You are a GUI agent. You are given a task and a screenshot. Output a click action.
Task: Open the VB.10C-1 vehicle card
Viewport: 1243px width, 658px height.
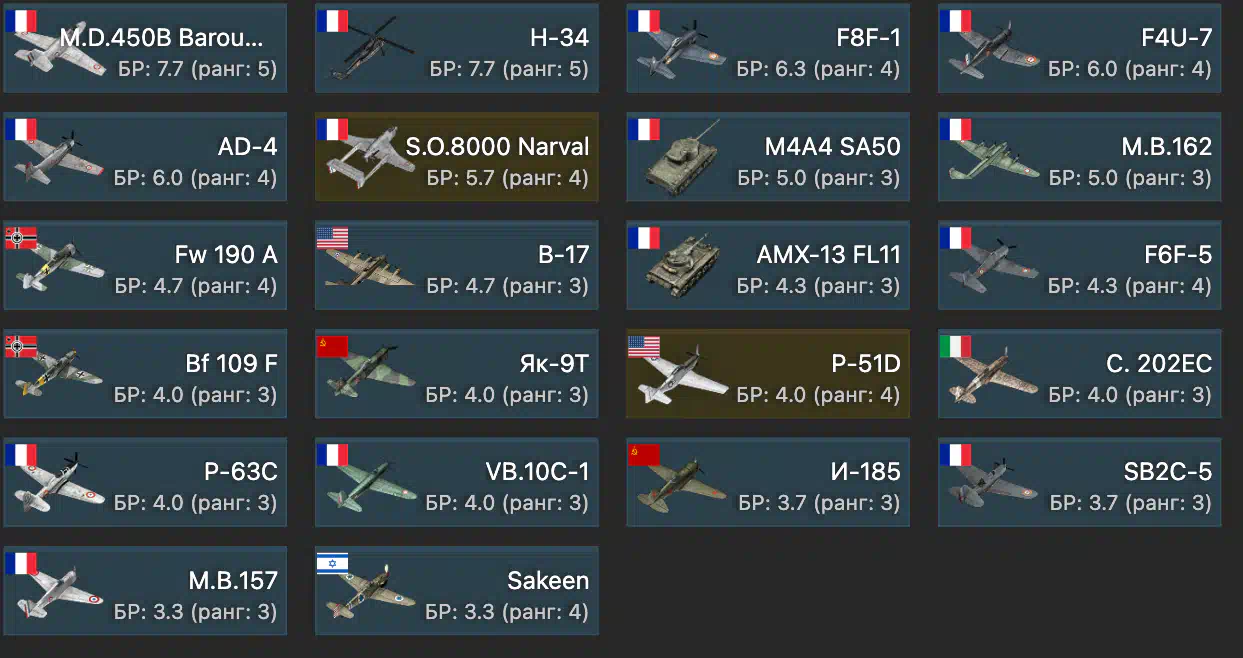[457, 482]
